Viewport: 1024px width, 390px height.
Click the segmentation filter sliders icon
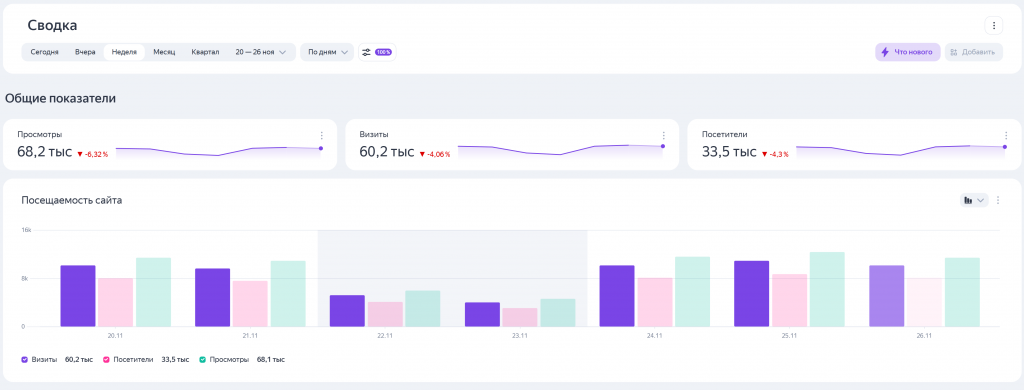(366, 52)
